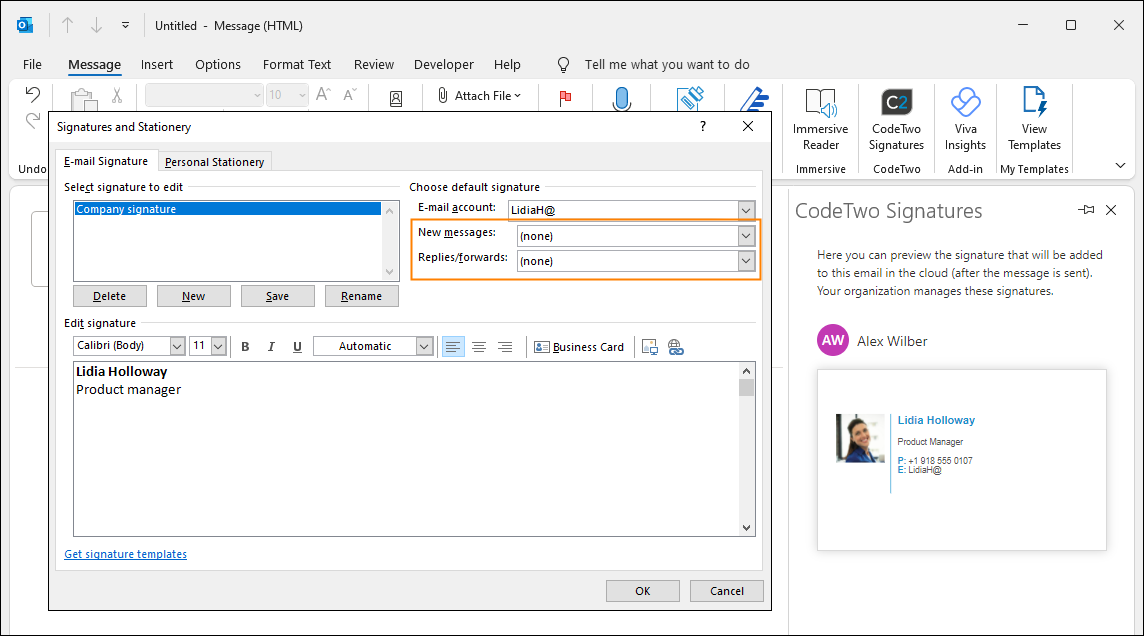The width and height of the screenshot is (1144, 636).
Task: Launch Immersive Reader
Action: coord(821,120)
